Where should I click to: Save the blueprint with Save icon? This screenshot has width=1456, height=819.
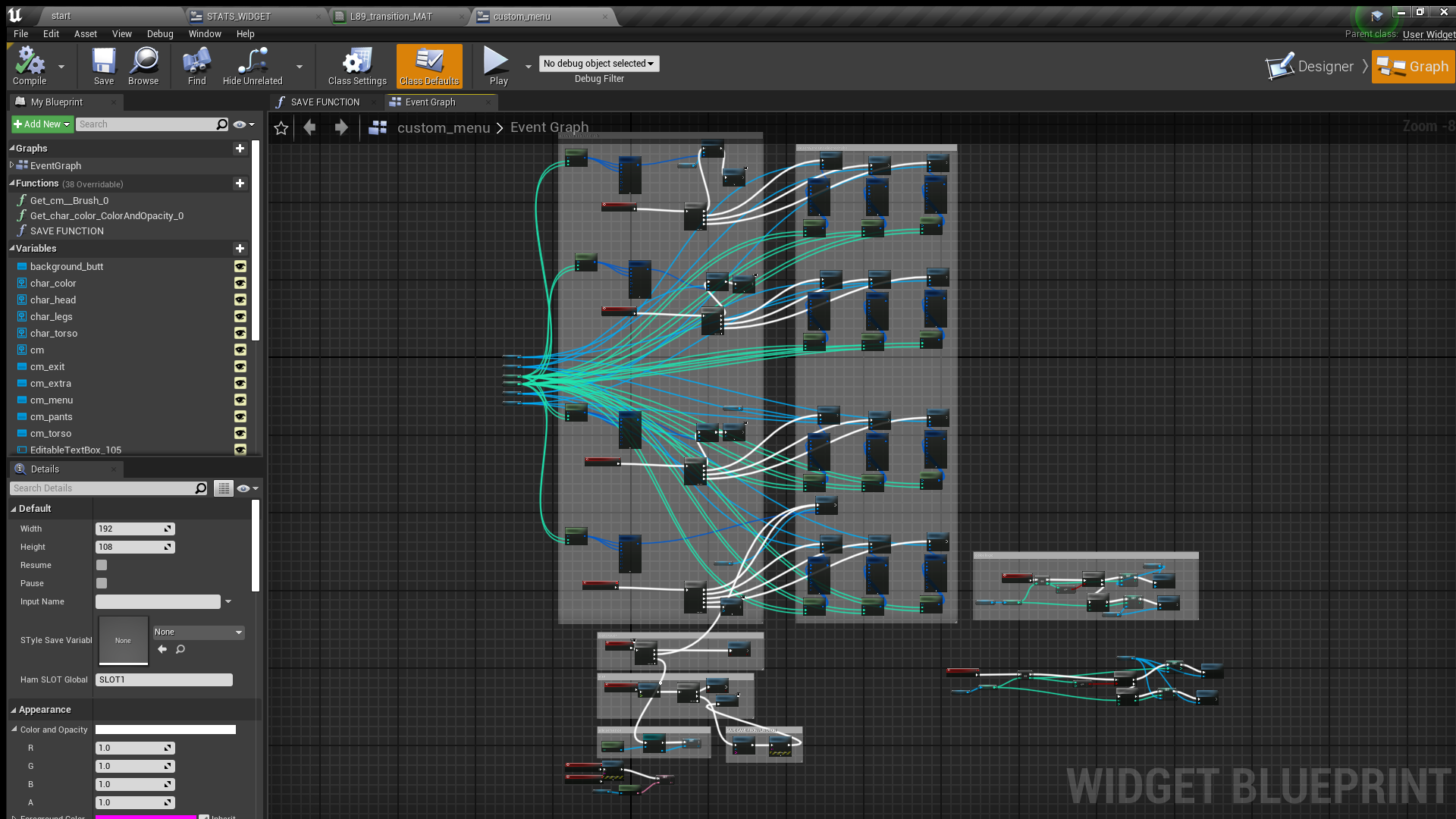coord(104,62)
